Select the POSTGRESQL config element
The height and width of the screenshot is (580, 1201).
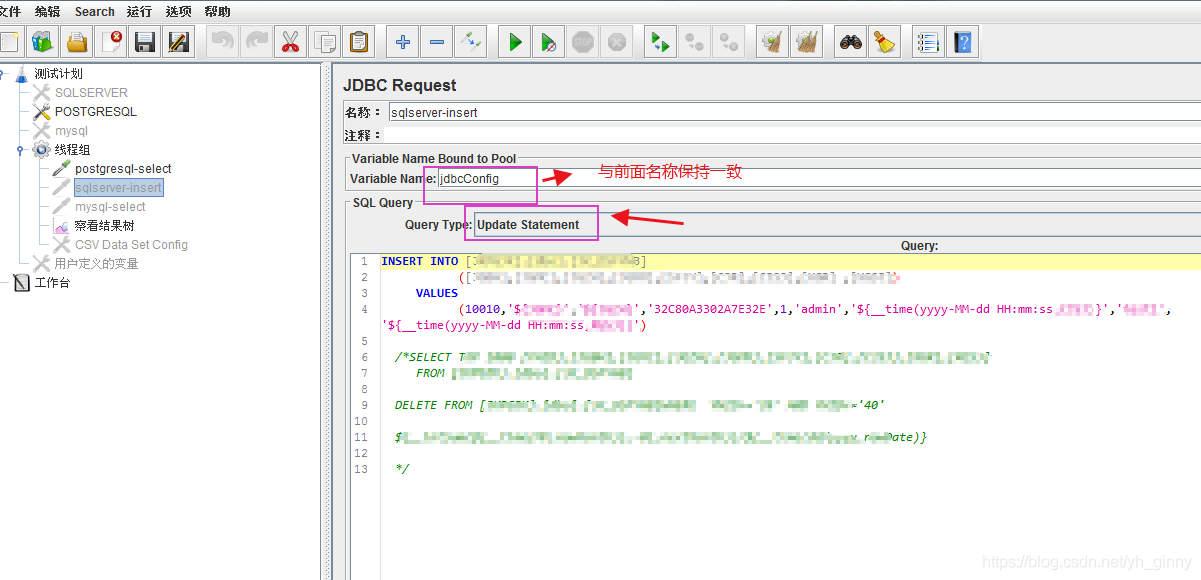pos(96,111)
